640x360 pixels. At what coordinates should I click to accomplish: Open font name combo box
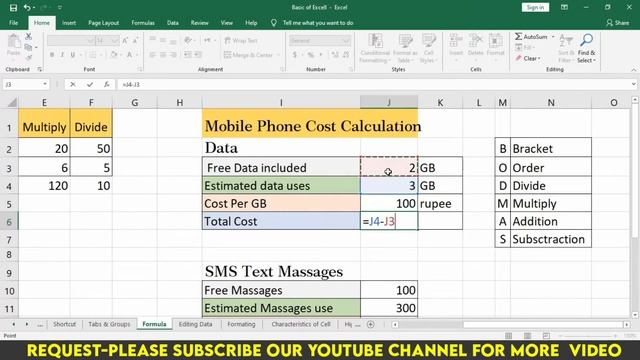point(71,40)
